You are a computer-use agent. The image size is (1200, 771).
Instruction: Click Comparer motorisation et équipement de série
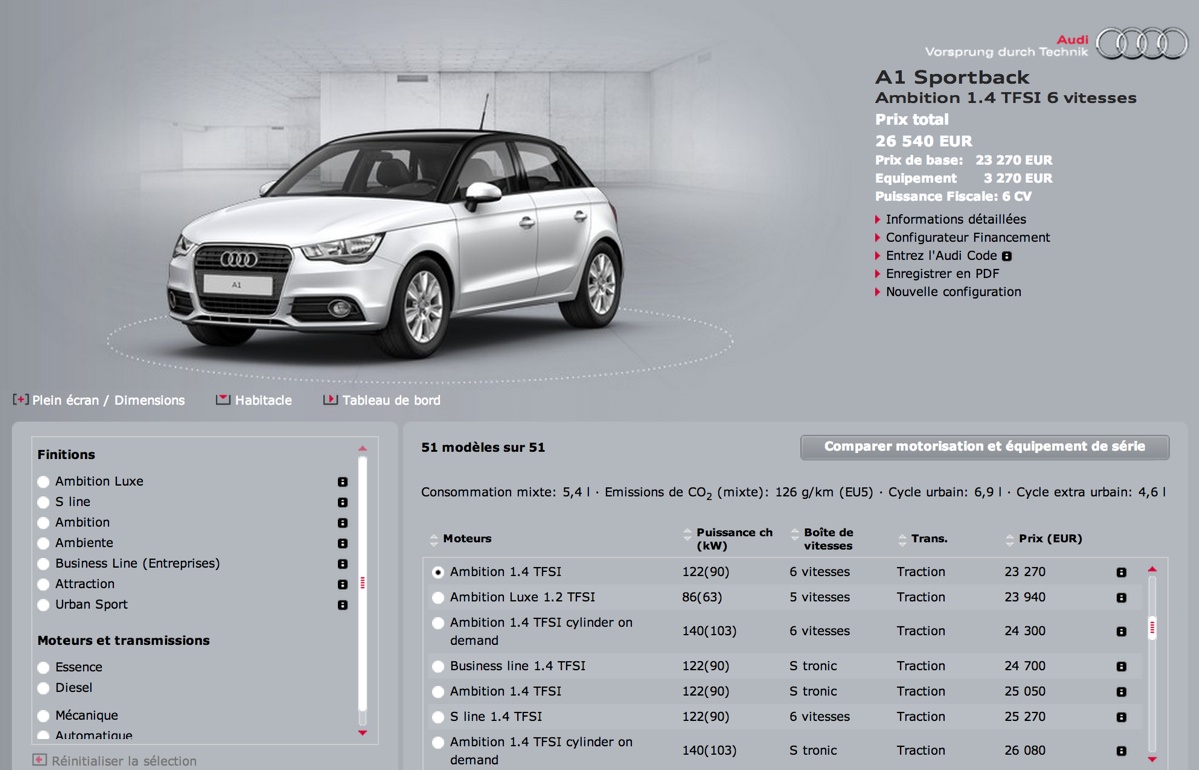(x=985, y=447)
